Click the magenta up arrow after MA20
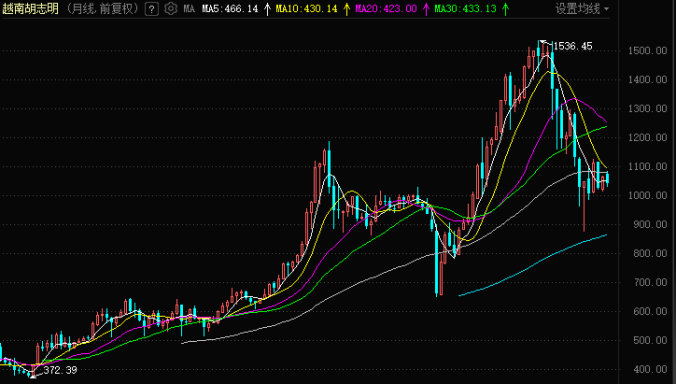This screenshot has height=384, width=676. 426,9
